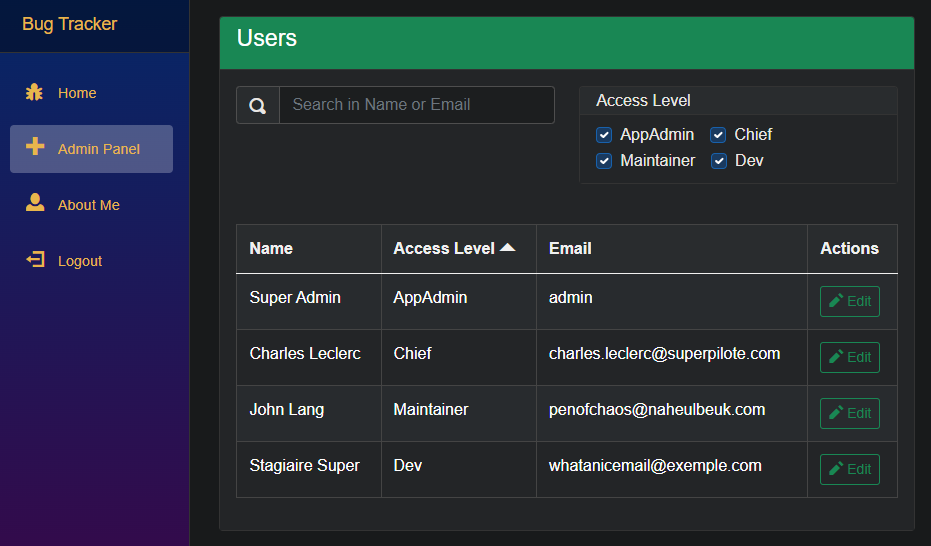Click email penofchaos@naheulbeuk.com
The height and width of the screenshot is (546, 931).
(657, 410)
